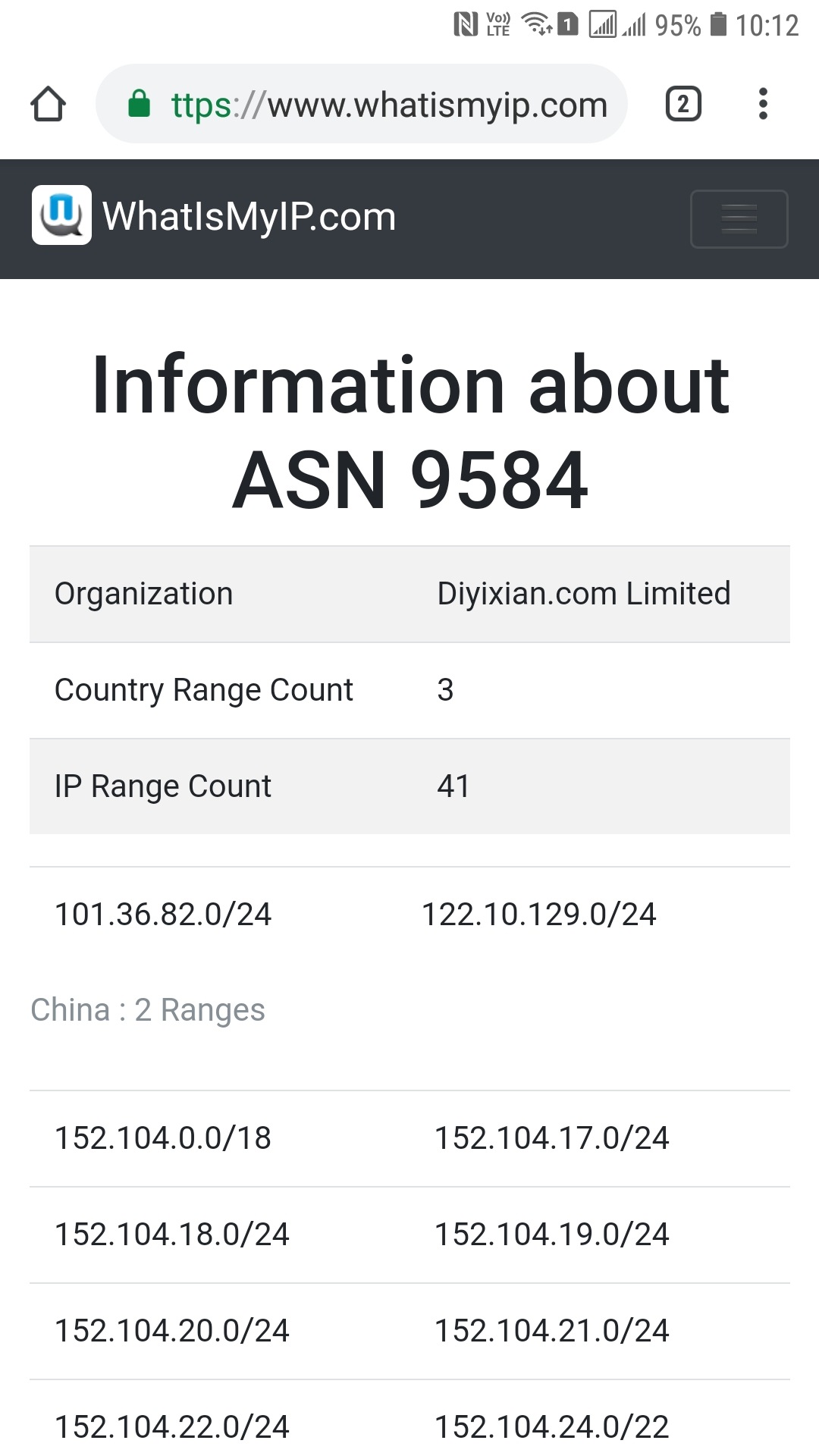Select IP range 152.104.19.0/24

[551, 1235]
